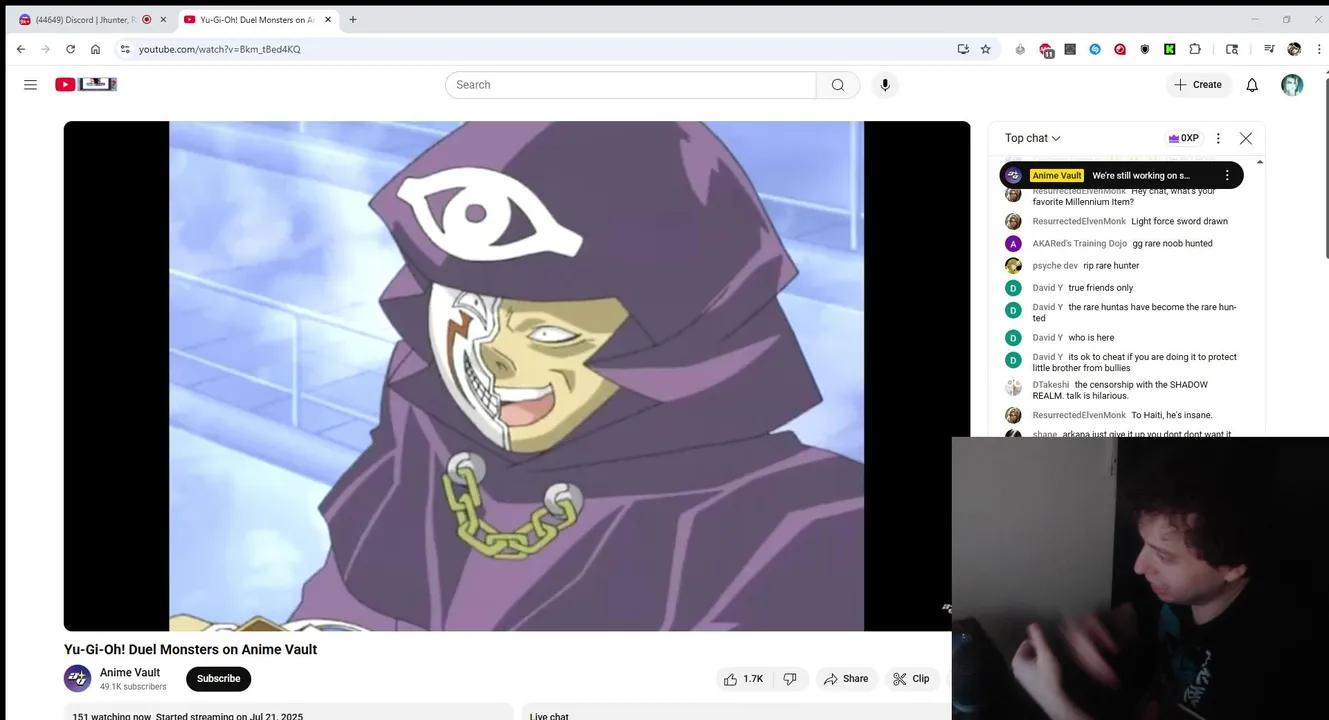Open the media controls music-note icon
This screenshot has width=1329, height=720.
point(1269,49)
